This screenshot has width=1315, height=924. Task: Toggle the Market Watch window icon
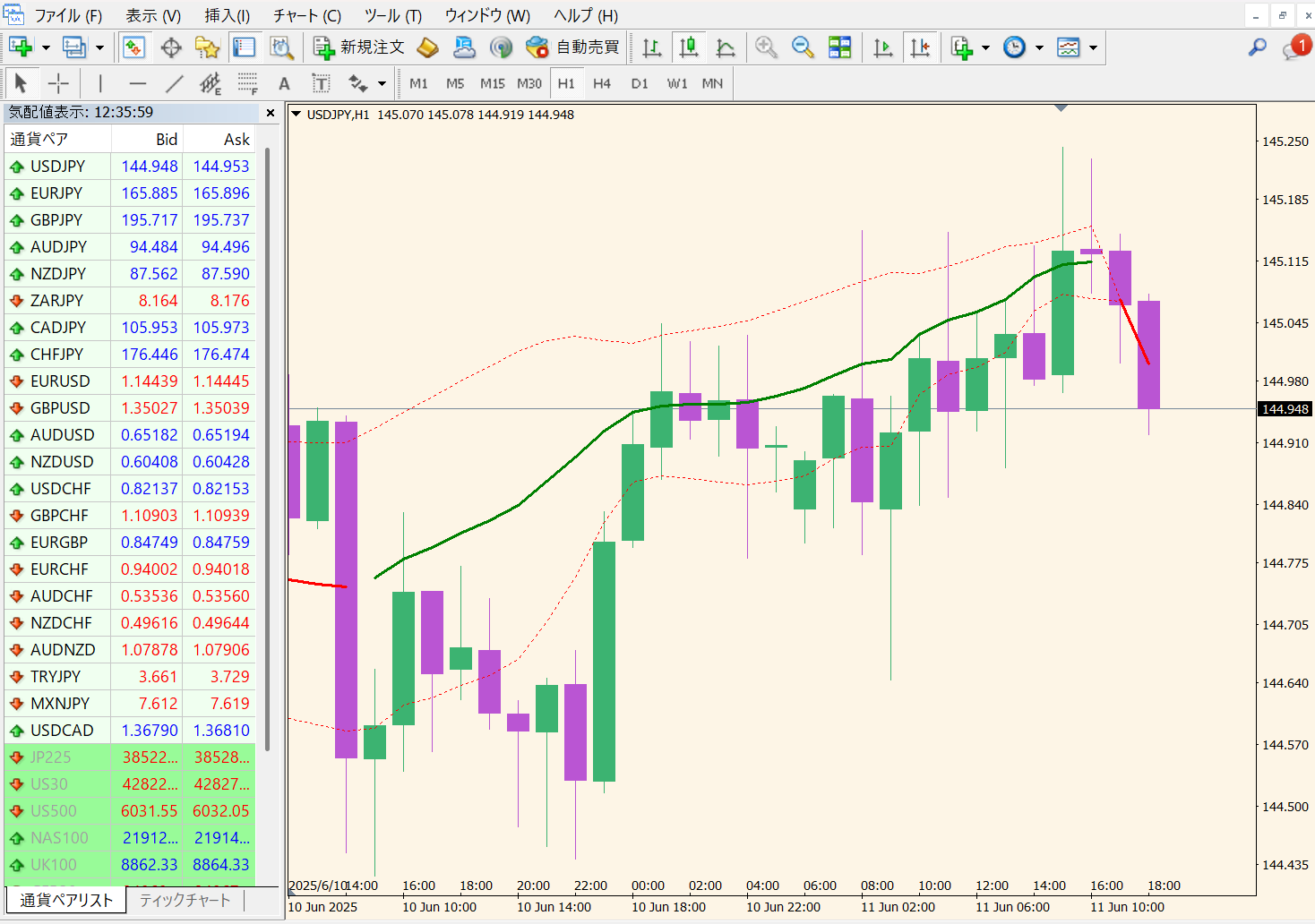pyautogui.click(x=133, y=47)
